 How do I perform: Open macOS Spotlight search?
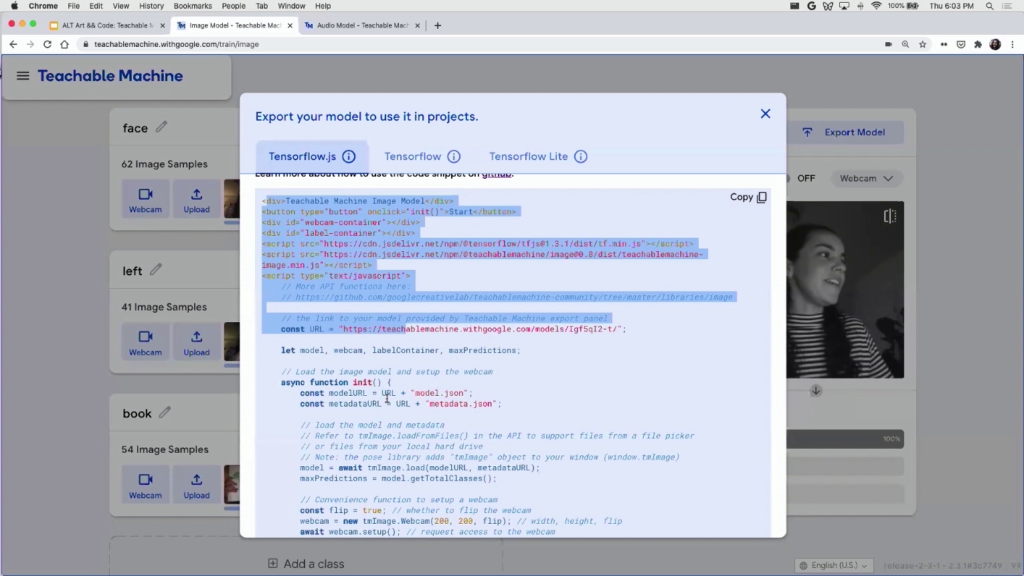[x=990, y=6]
